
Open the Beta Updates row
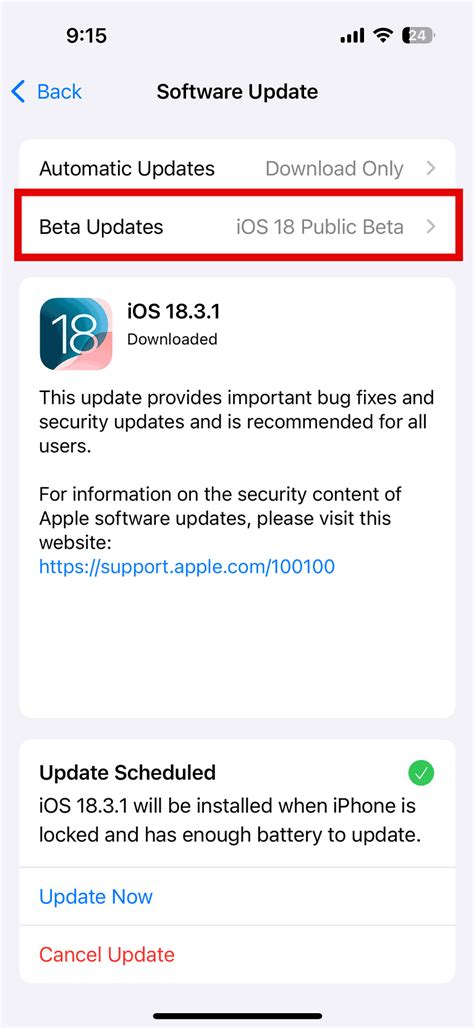[237, 227]
